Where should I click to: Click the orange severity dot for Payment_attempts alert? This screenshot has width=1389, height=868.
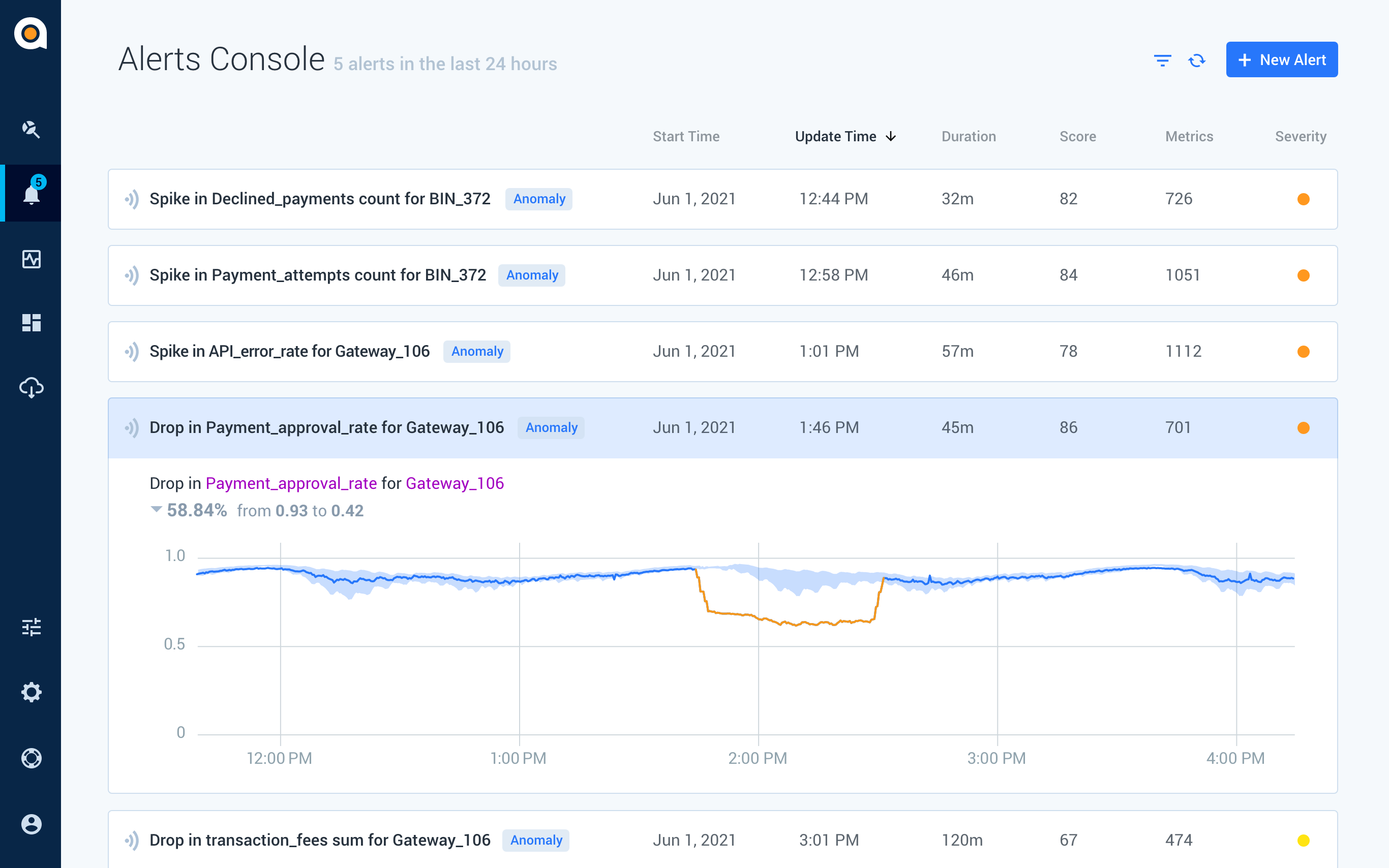[x=1303, y=275]
